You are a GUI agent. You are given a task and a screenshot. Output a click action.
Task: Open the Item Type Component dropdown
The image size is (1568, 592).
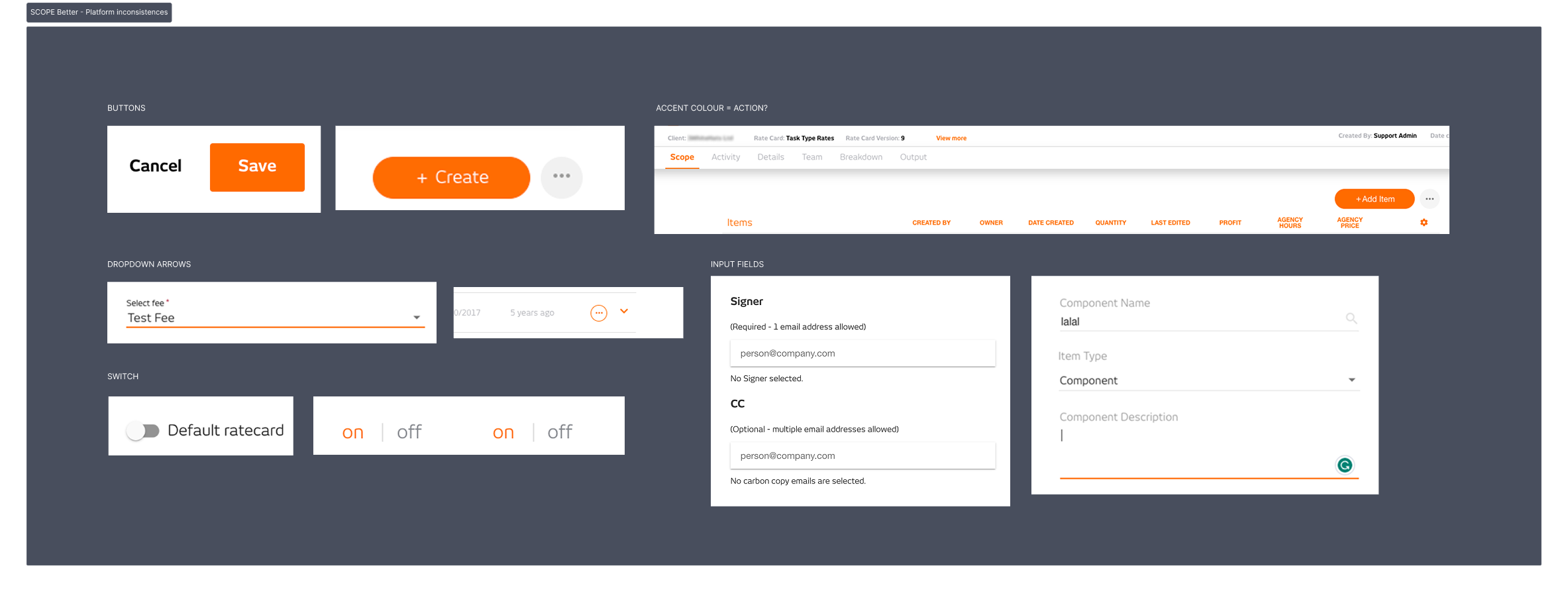tap(1209, 381)
